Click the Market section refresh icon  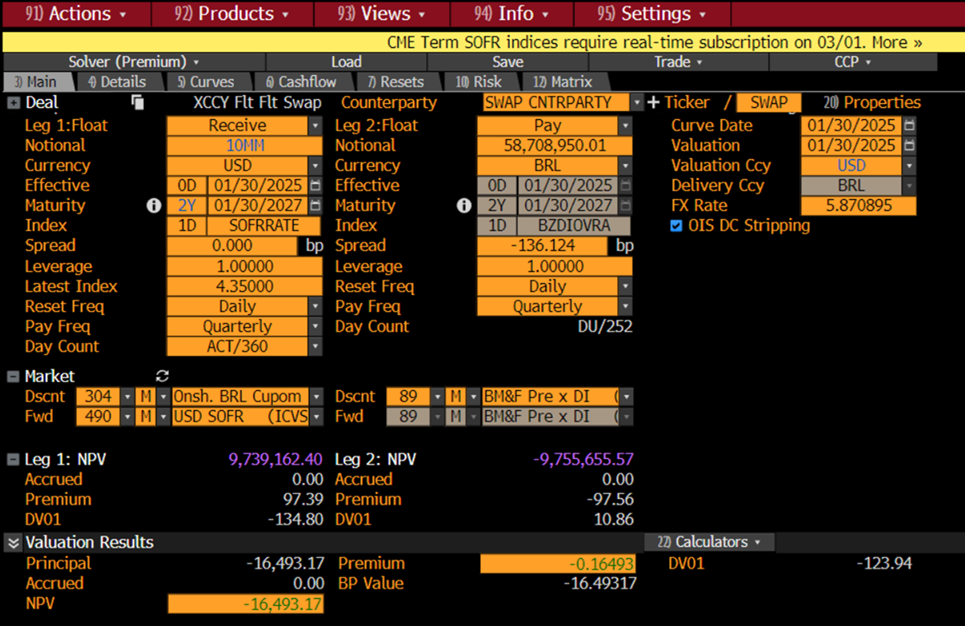(162, 376)
